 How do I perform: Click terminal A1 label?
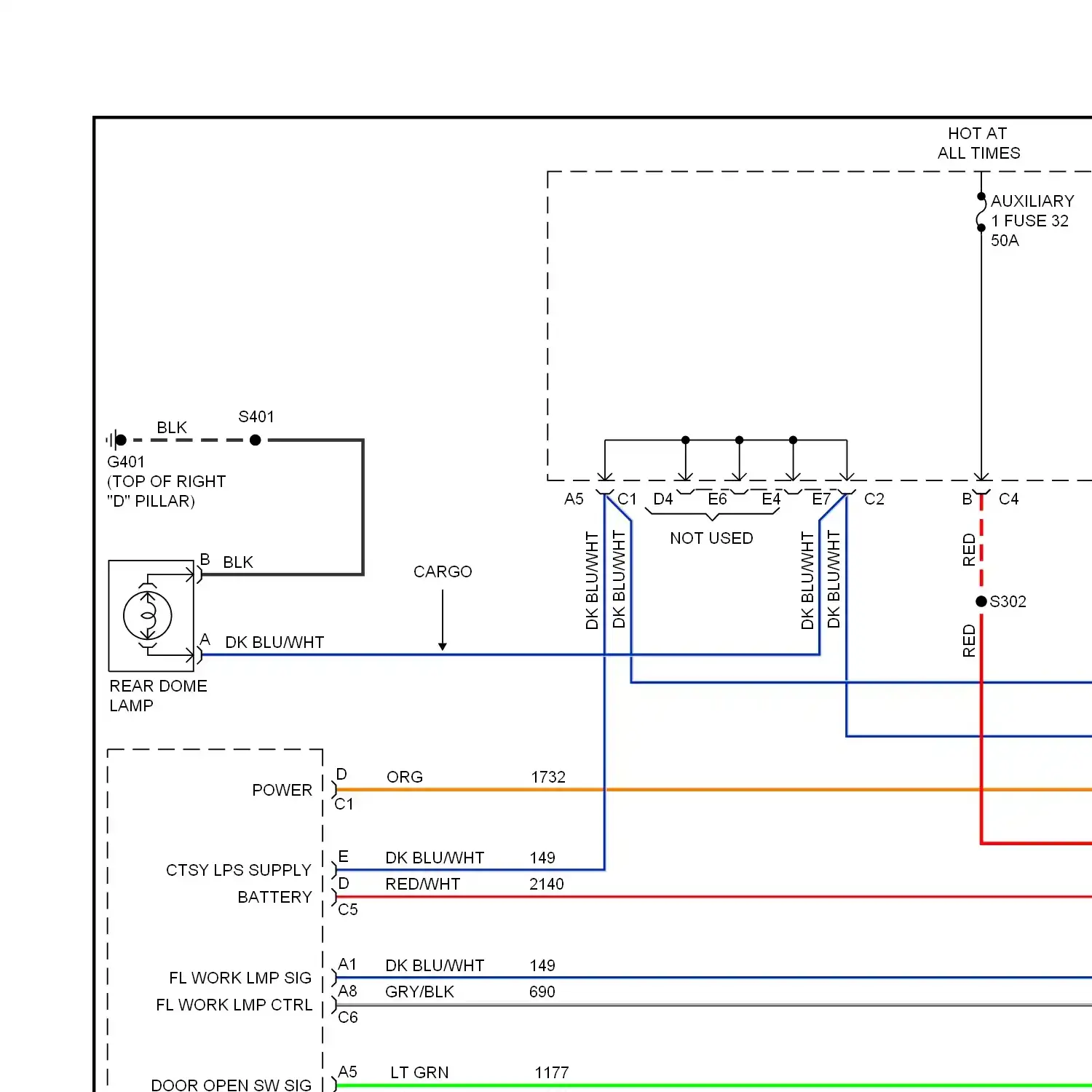tap(347, 965)
